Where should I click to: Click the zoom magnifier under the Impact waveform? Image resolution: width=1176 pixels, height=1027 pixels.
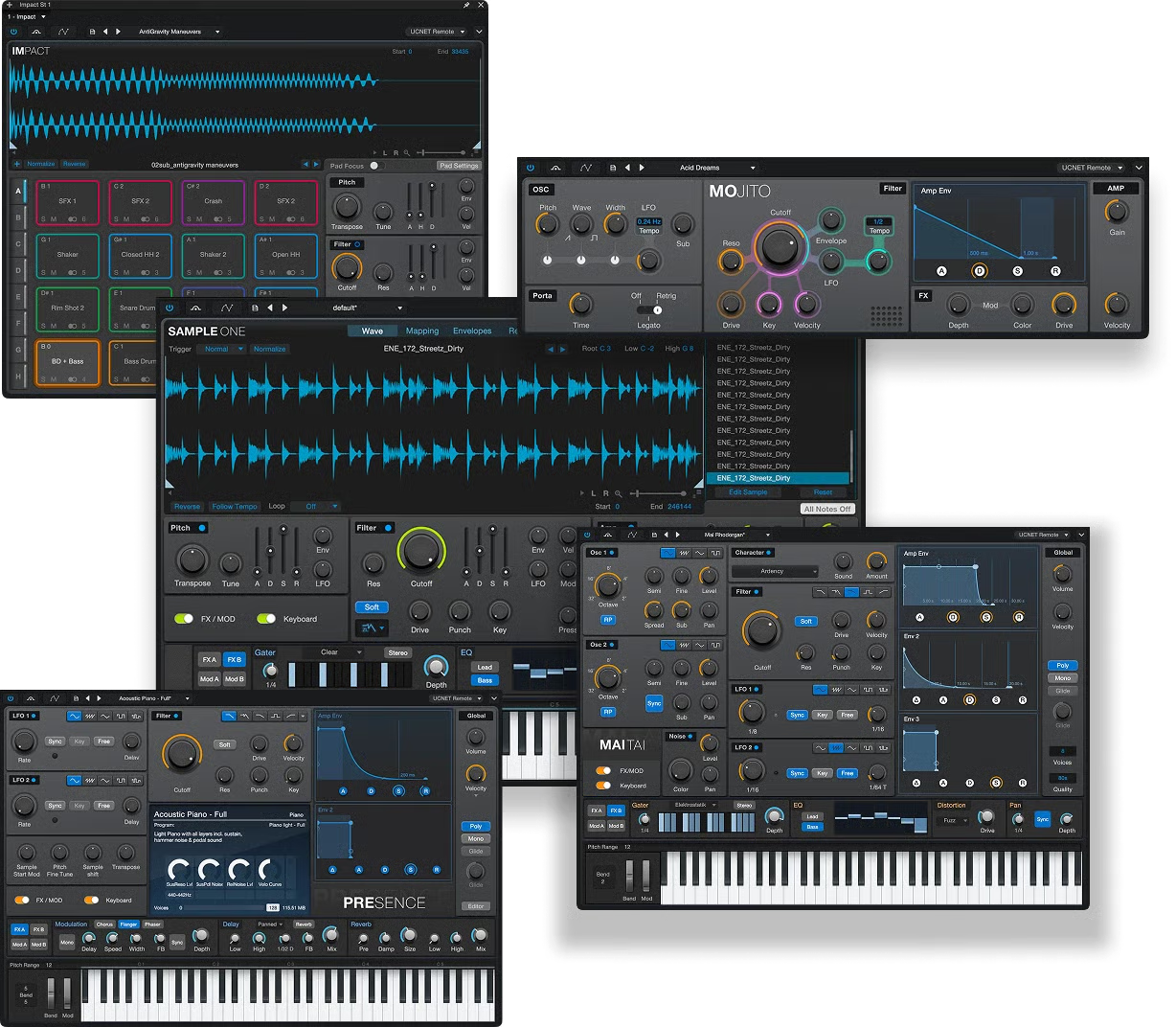(x=407, y=152)
